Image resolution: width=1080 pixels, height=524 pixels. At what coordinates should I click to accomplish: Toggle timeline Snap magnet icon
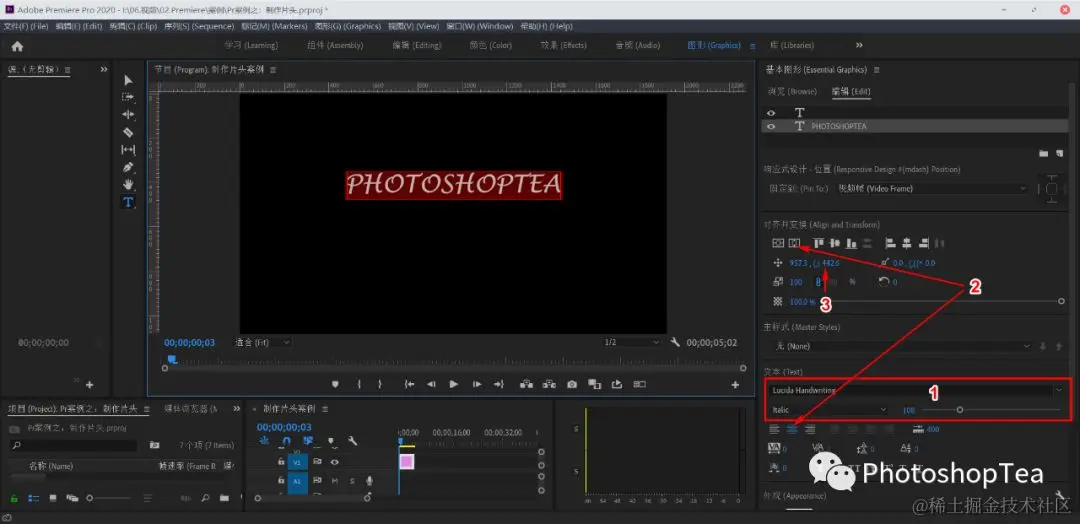287,441
